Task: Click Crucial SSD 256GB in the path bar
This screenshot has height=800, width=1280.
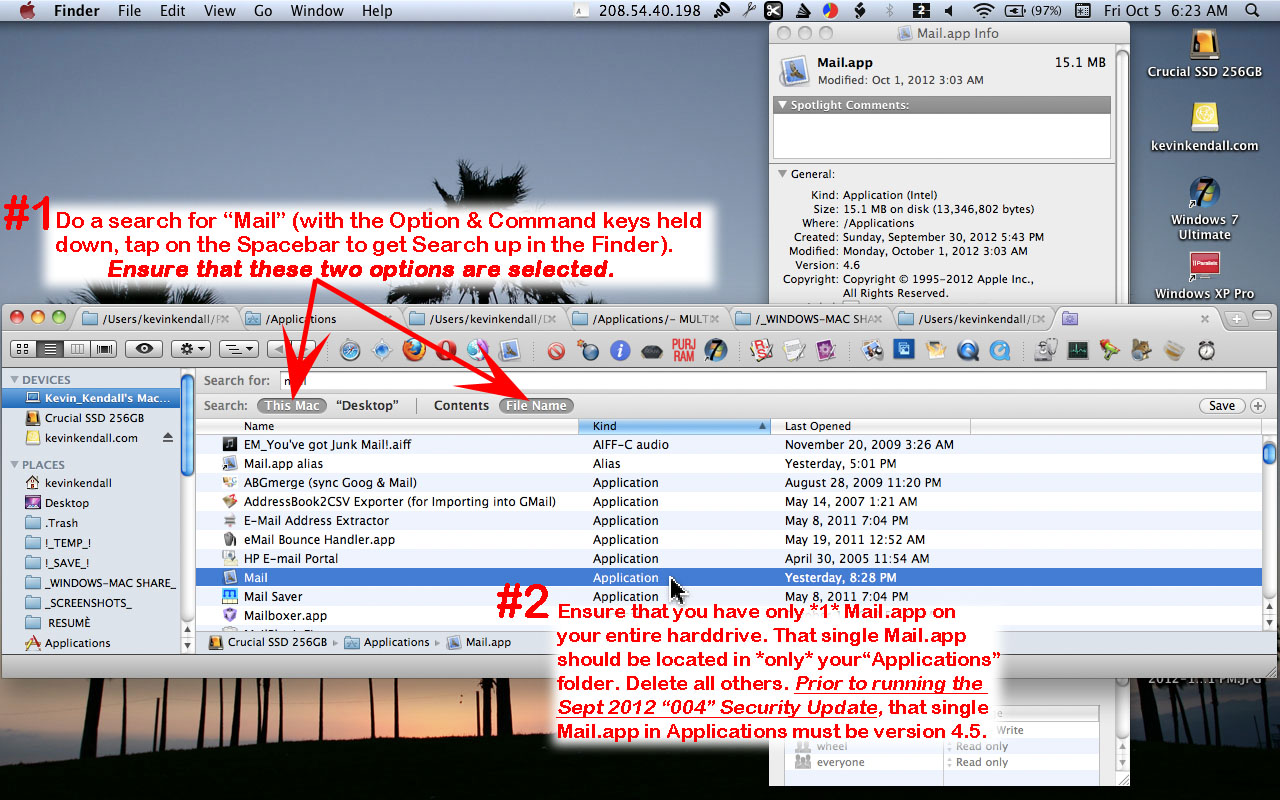Action: (x=267, y=642)
